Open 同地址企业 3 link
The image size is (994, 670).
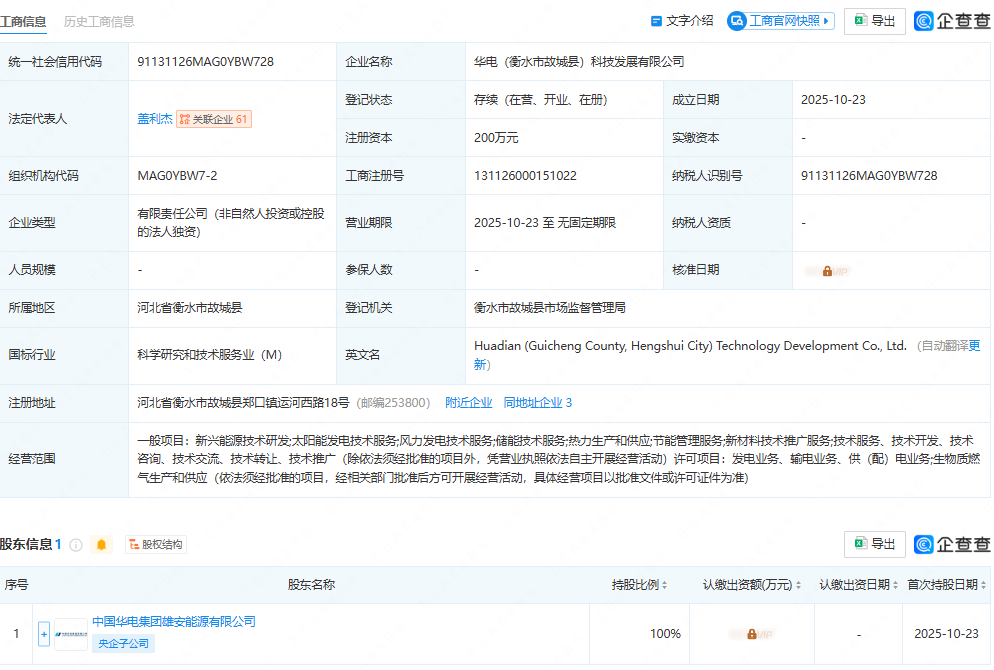click(538, 403)
